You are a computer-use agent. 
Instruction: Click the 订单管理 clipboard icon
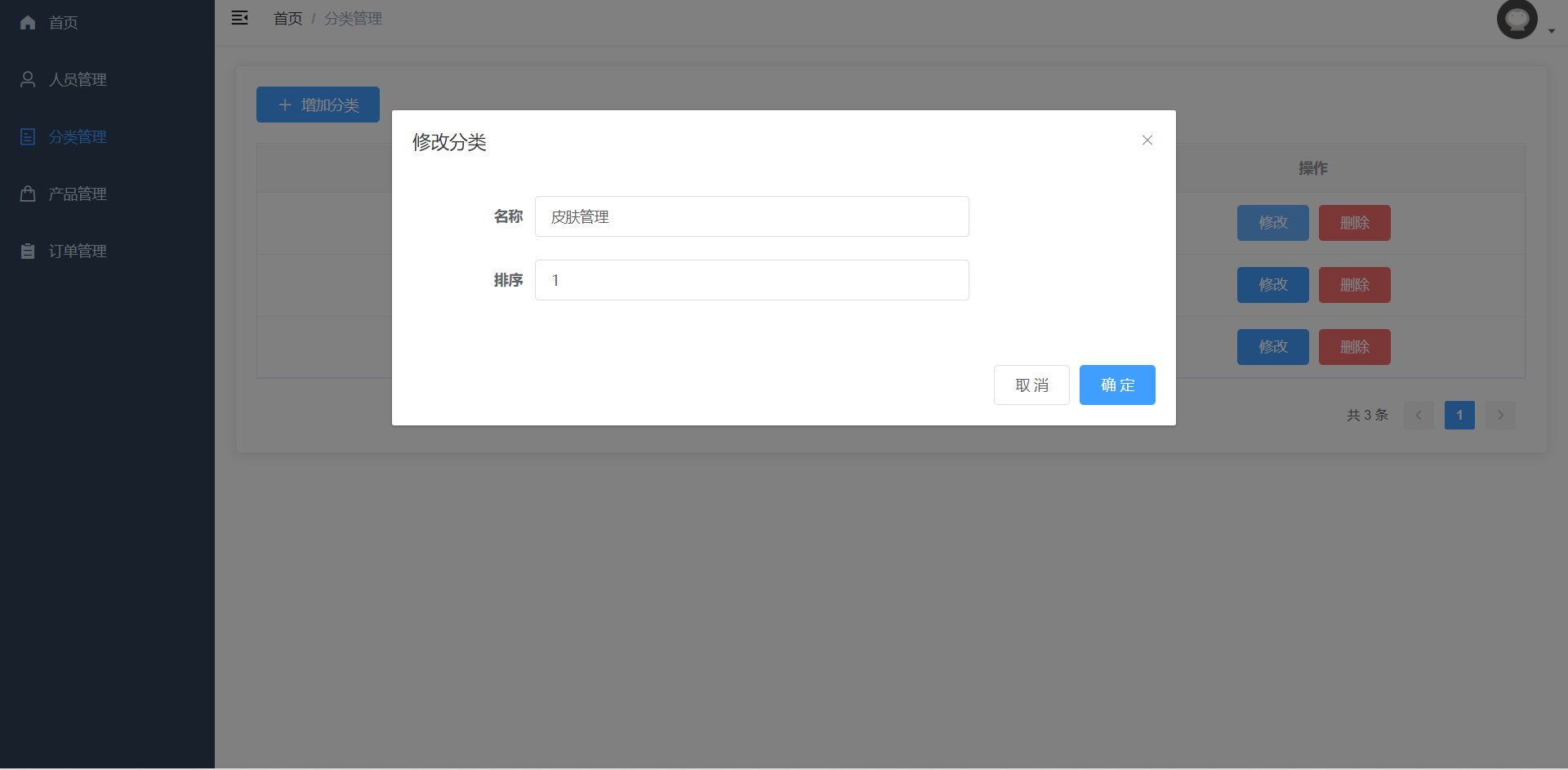pos(28,251)
